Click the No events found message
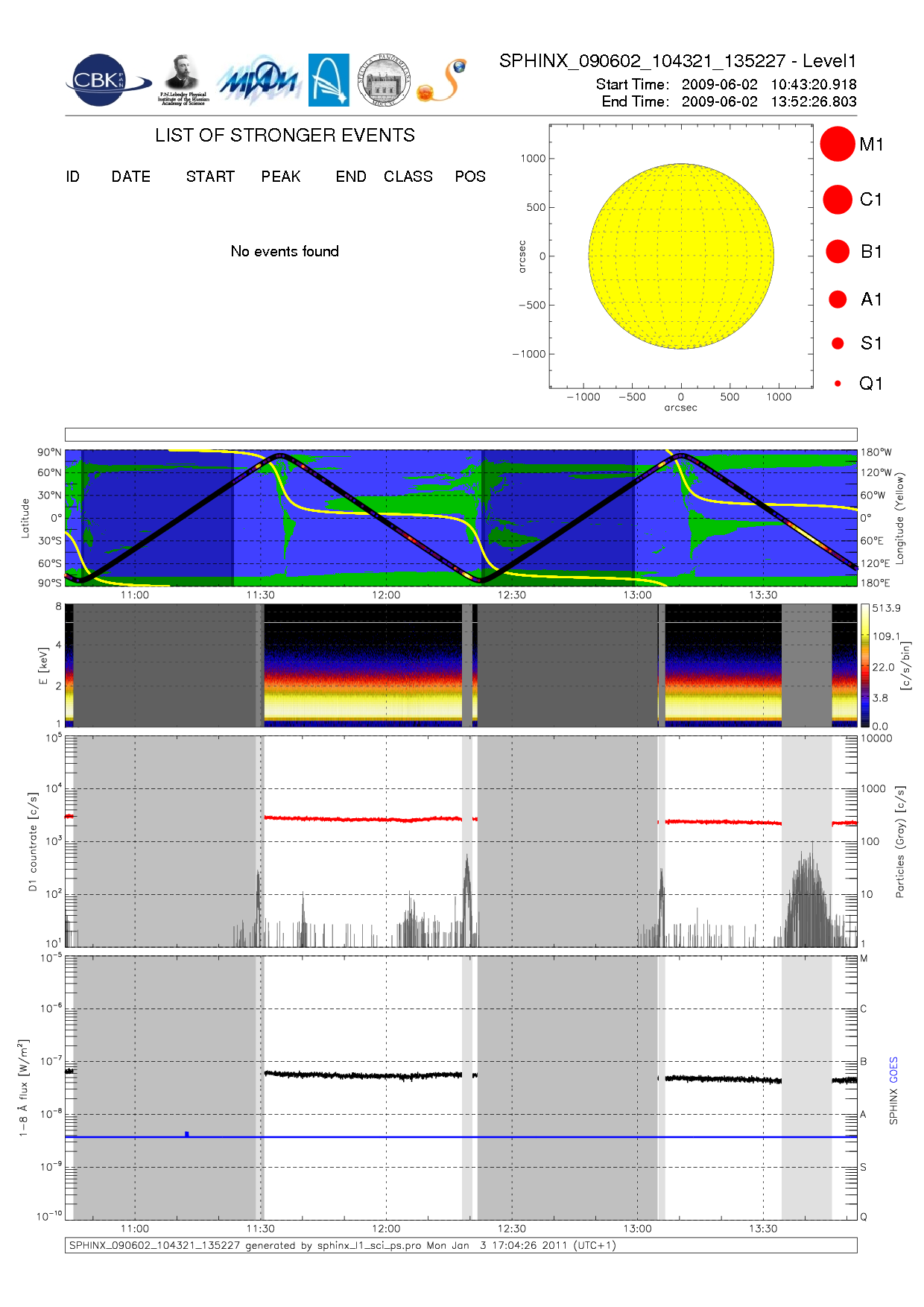 coord(285,251)
